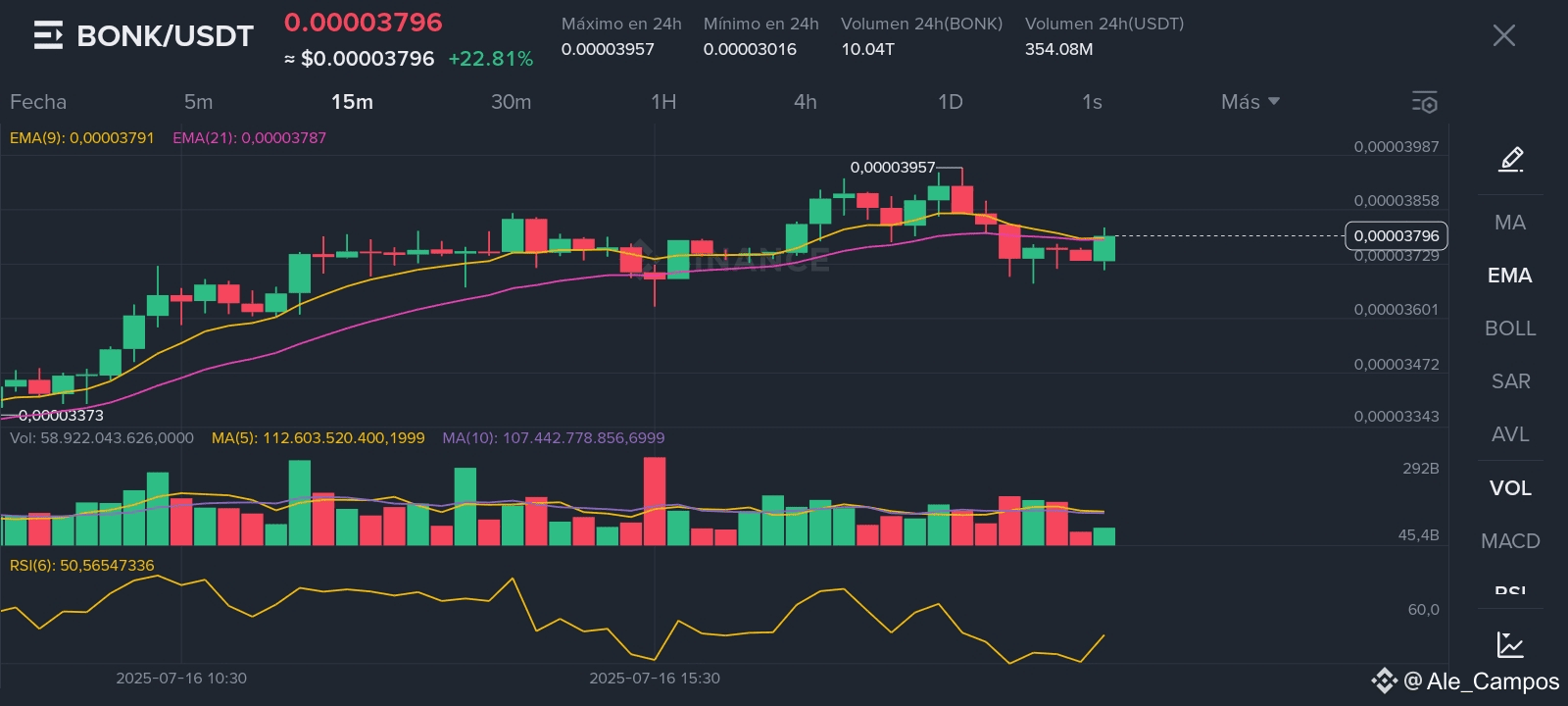Image resolution: width=1568 pixels, height=706 pixels.
Task: Expand the Más timeframe dropdown
Action: (x=1250, y=102)
